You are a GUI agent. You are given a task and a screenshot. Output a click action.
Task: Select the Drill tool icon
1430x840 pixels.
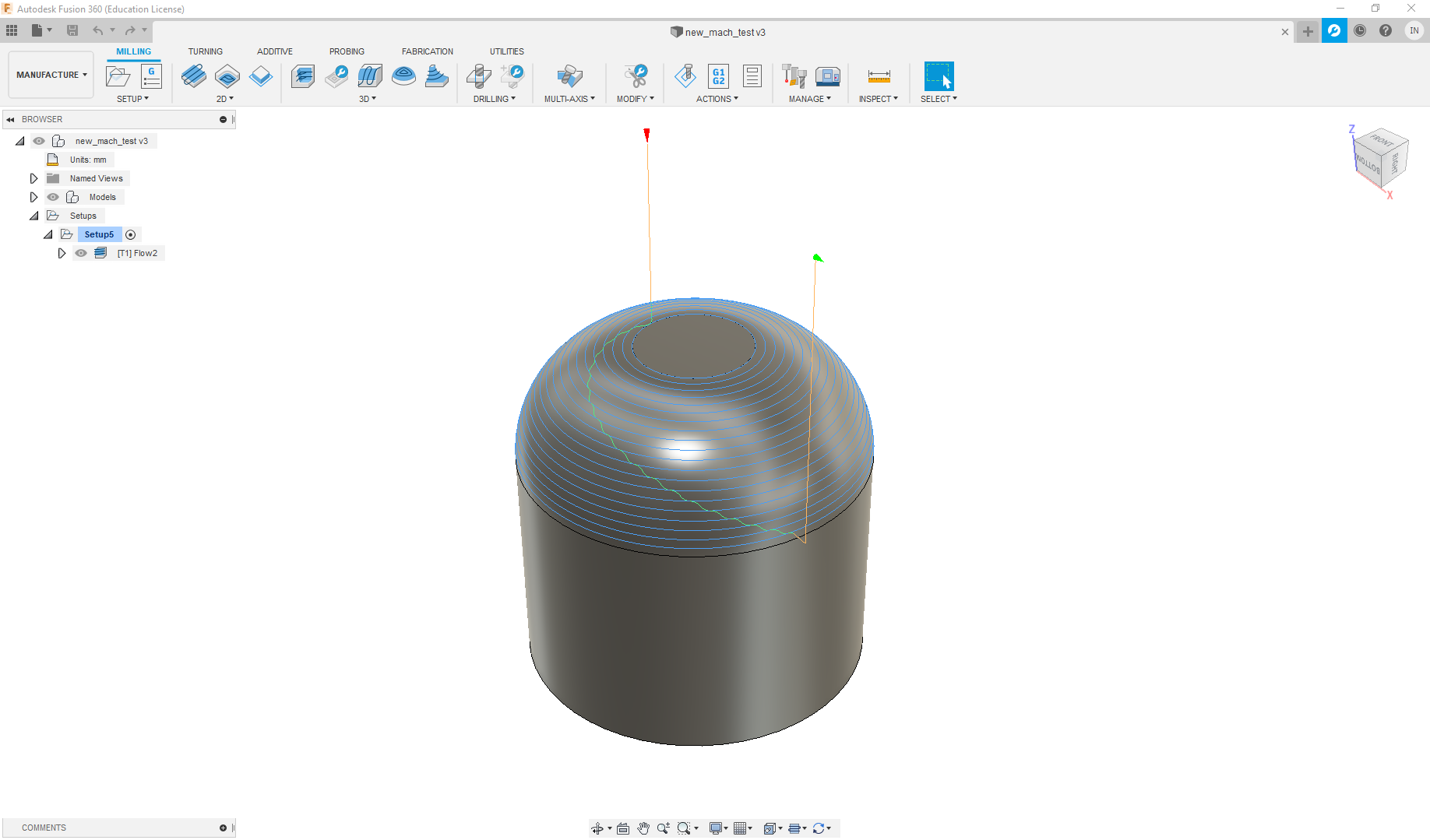(x=479, y=76)
